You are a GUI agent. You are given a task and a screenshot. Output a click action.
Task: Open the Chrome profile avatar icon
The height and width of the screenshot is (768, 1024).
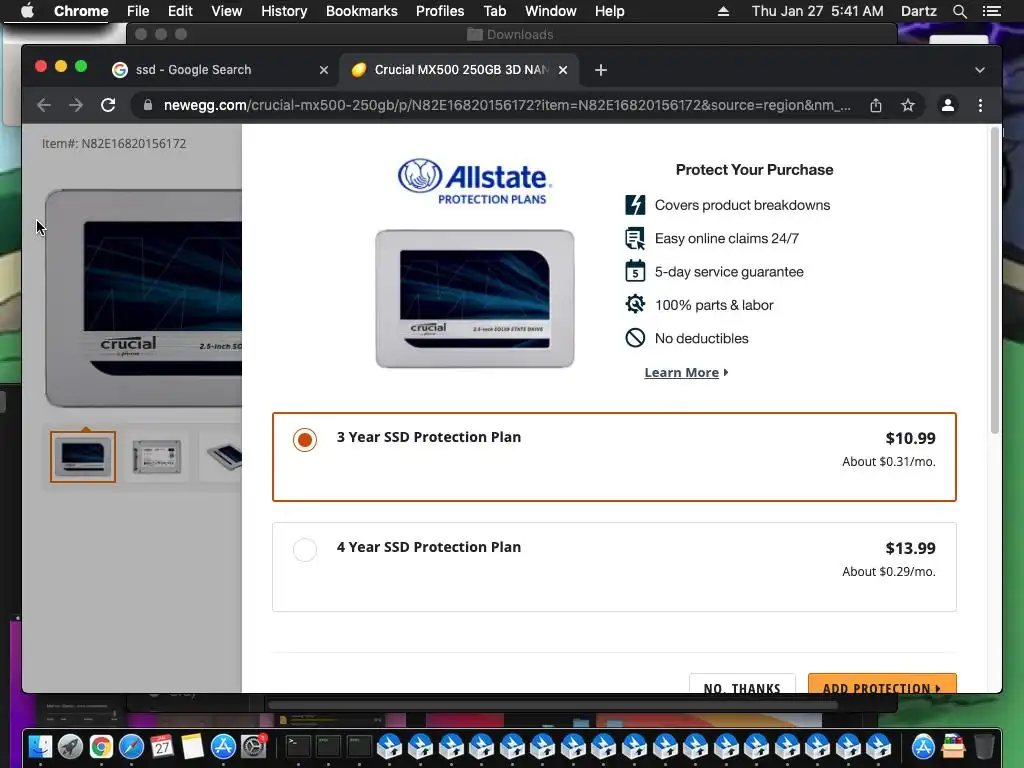[x=948, y=105]
